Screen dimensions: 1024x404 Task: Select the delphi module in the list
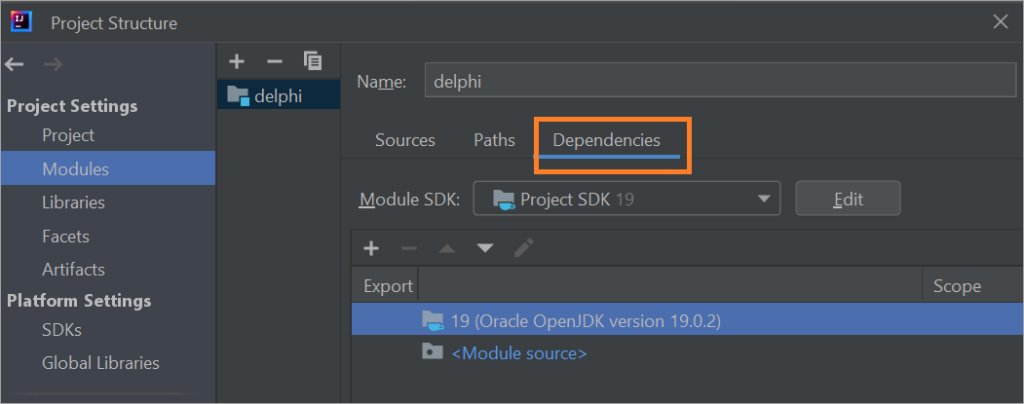coord(278,95)
